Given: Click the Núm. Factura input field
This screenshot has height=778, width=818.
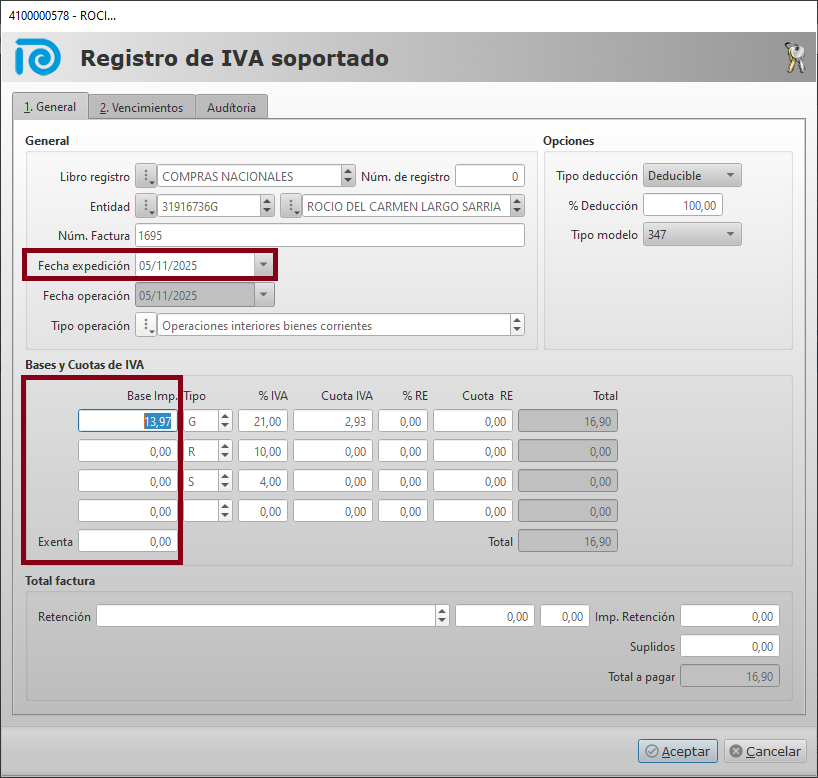Looking at the screenshot, I should coord(330,235).
